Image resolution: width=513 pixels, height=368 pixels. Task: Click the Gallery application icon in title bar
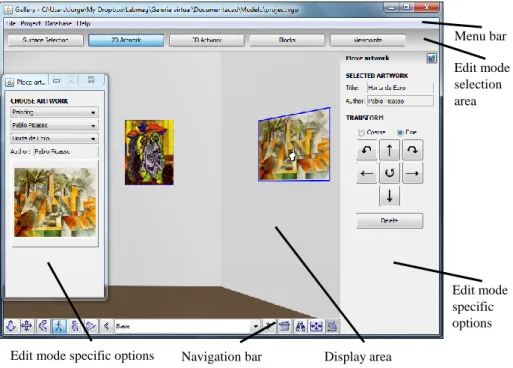8,10
